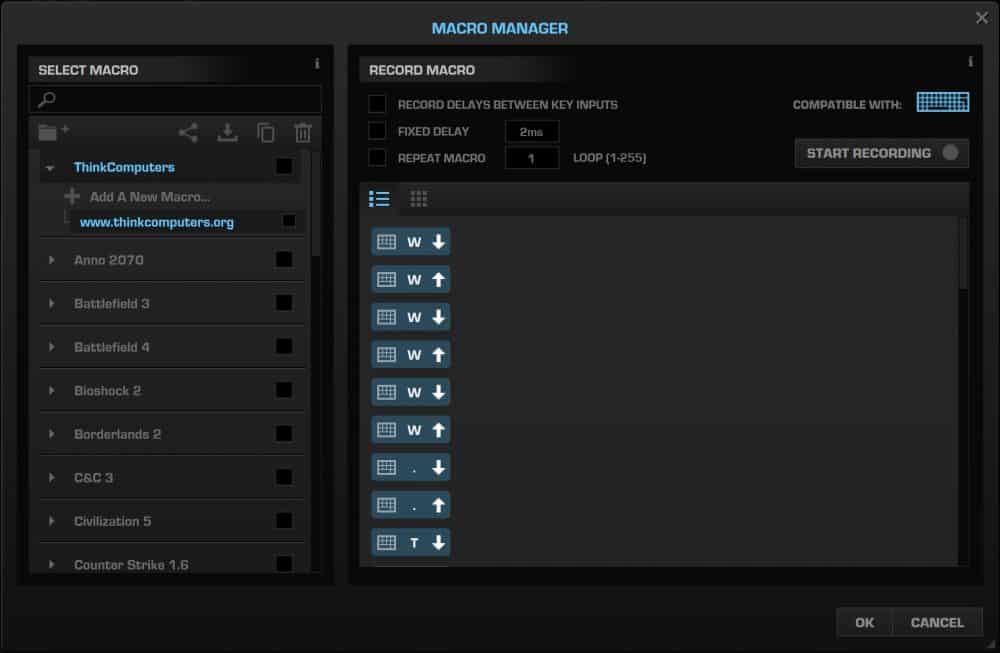Click the copy macro icon
This screenshot has width=1000, height=653.
click(266, 133)
